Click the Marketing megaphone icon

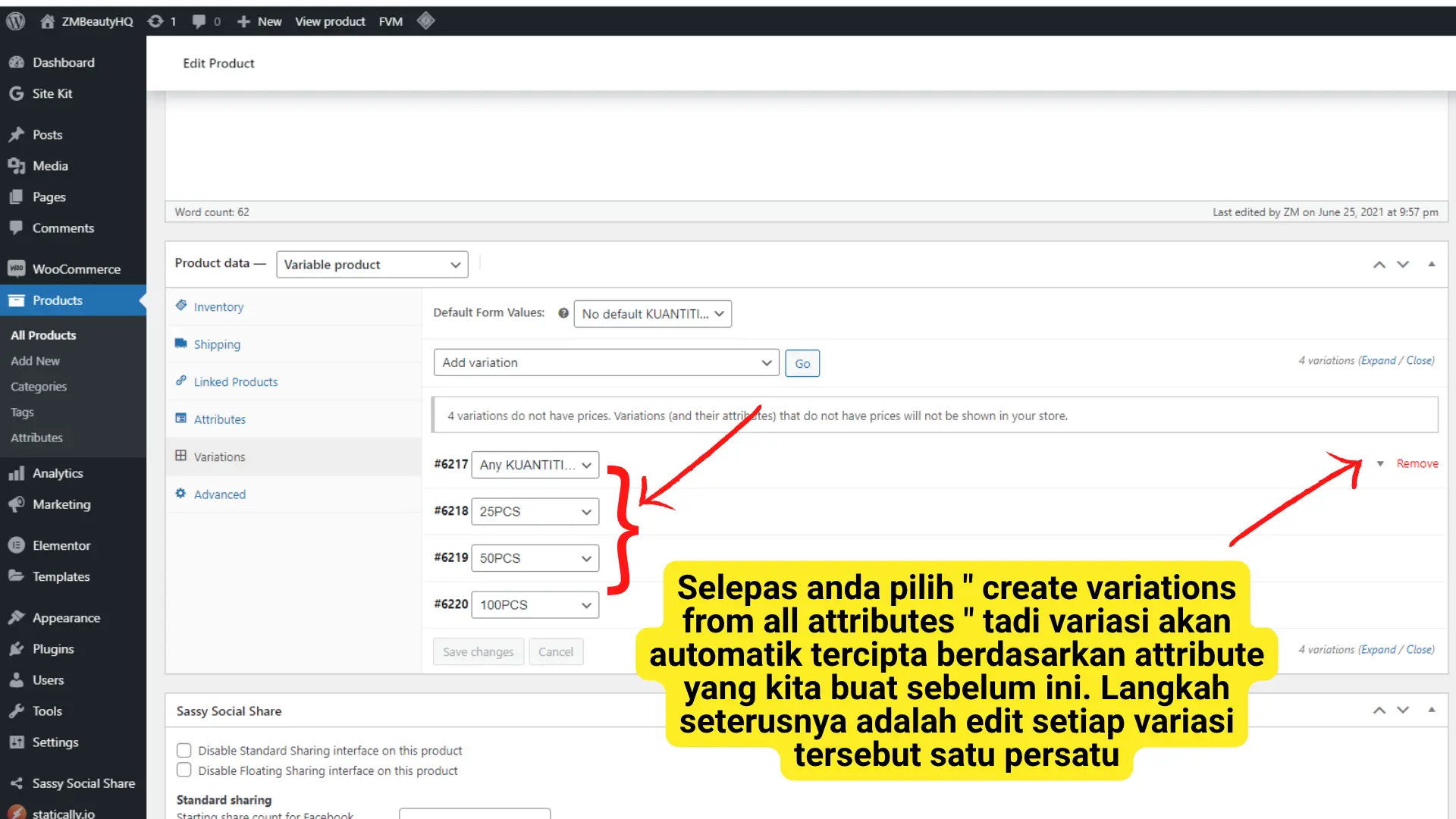(17, 504)
